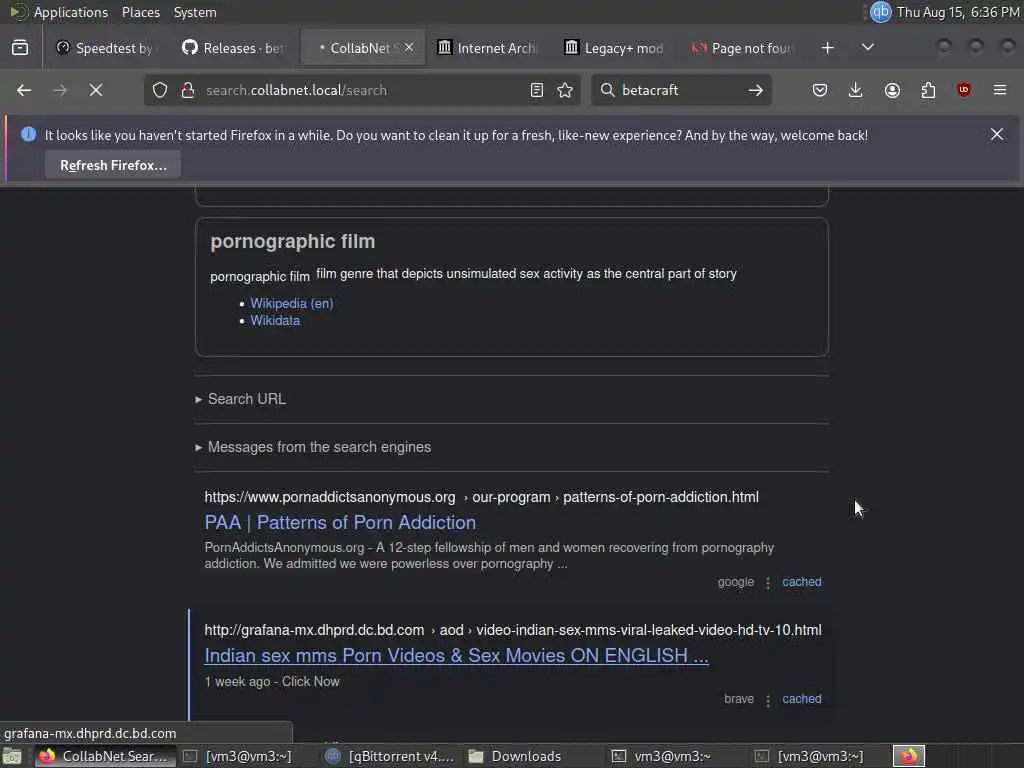
Task: Open Firefox View tab overview icon
Action: click(20, 48)
